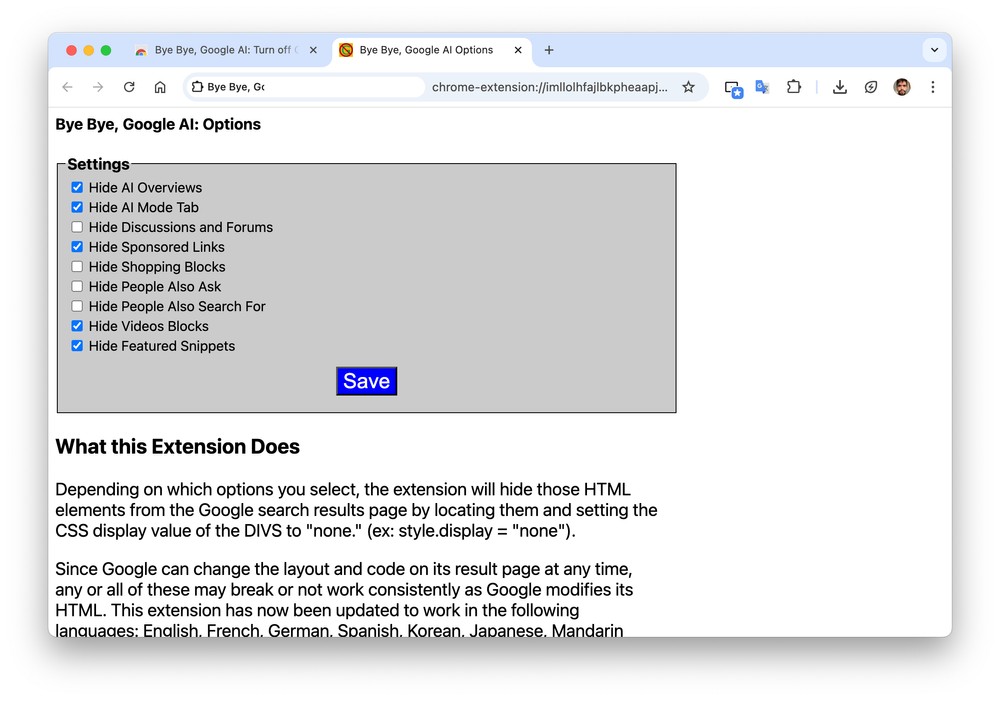
Task: Disable Hide Featured Snippets checkbox
Action: [x=77, y=346]
